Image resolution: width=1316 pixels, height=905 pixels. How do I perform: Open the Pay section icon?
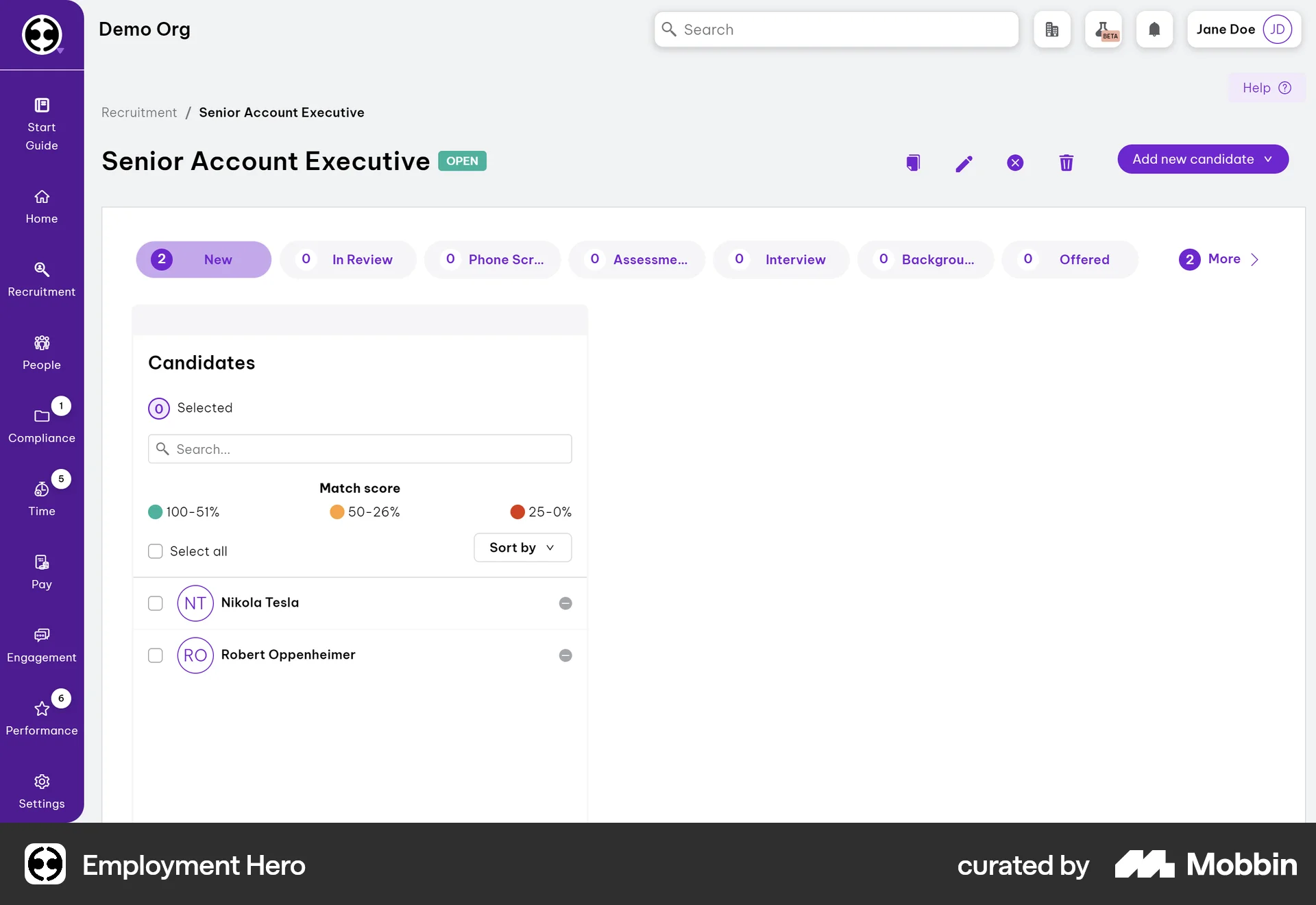point(41,570)
